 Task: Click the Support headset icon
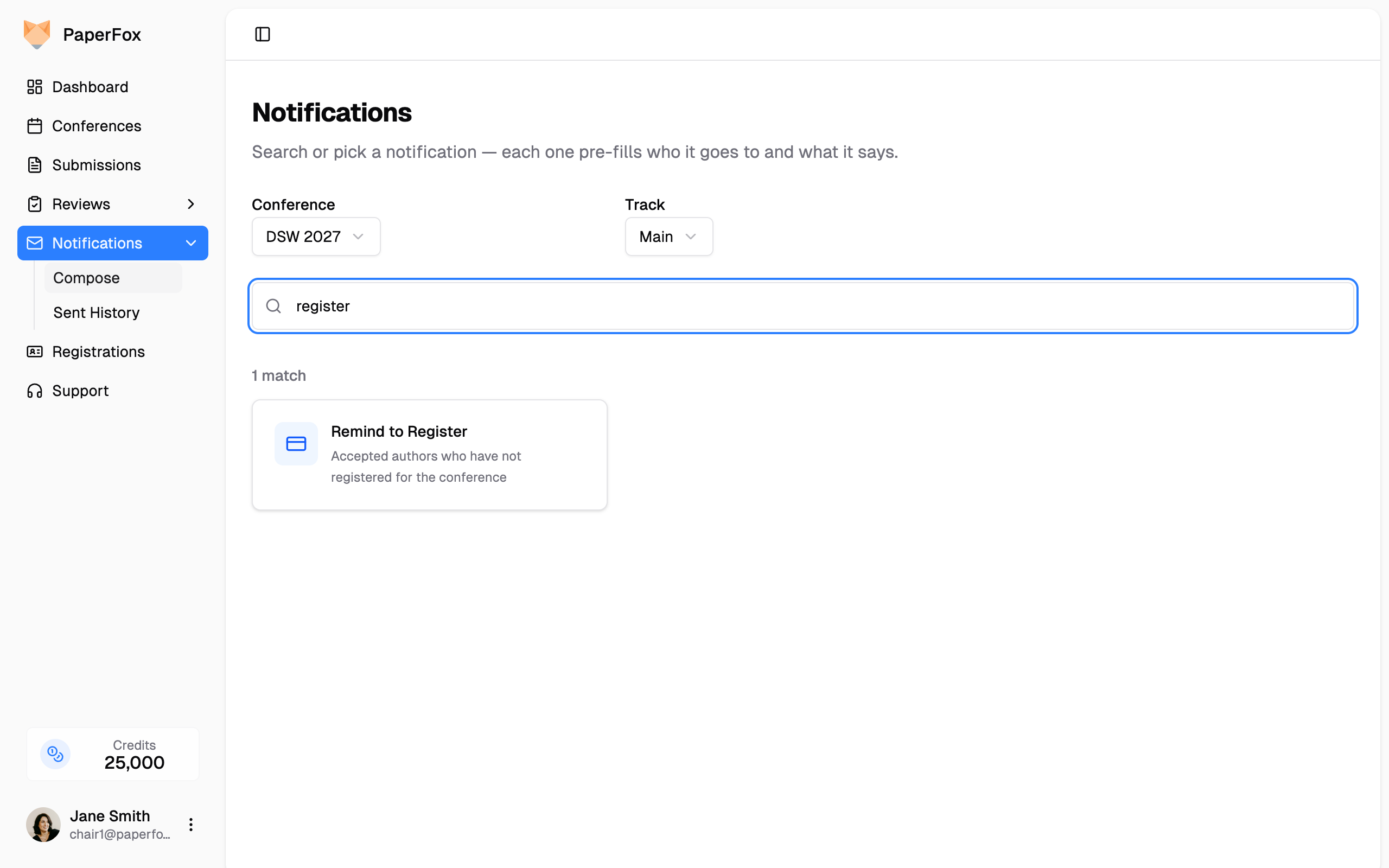(x=34, y=391)
